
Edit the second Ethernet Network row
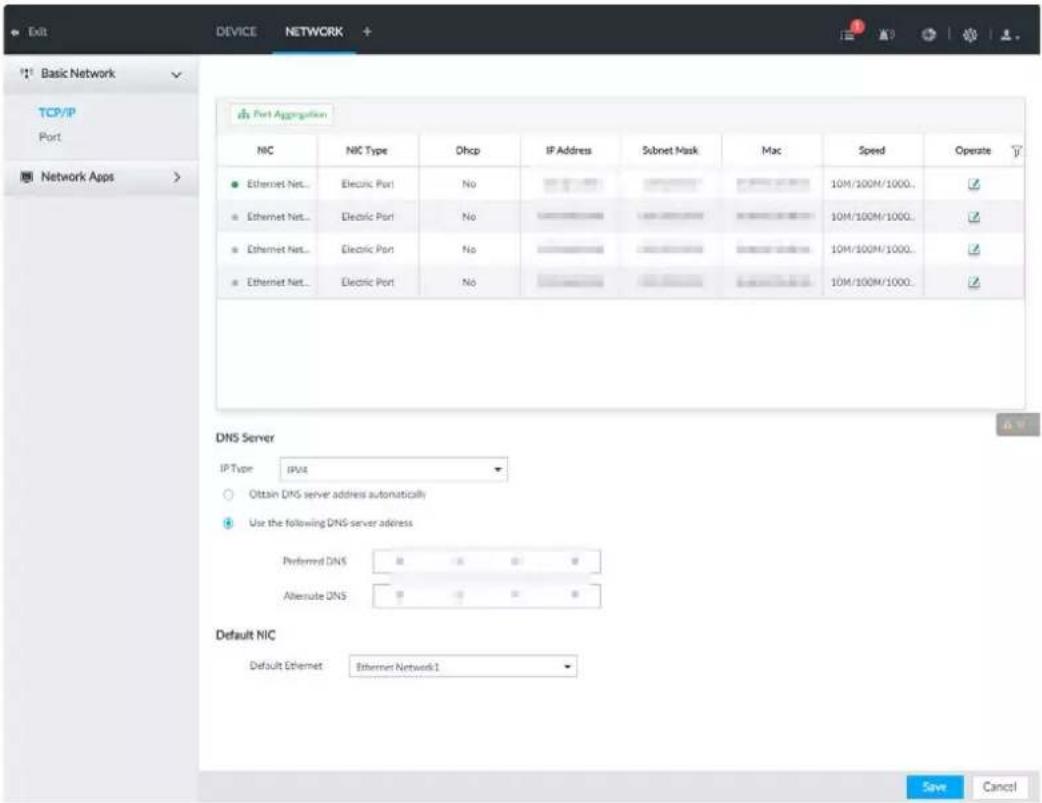[973, 217]
